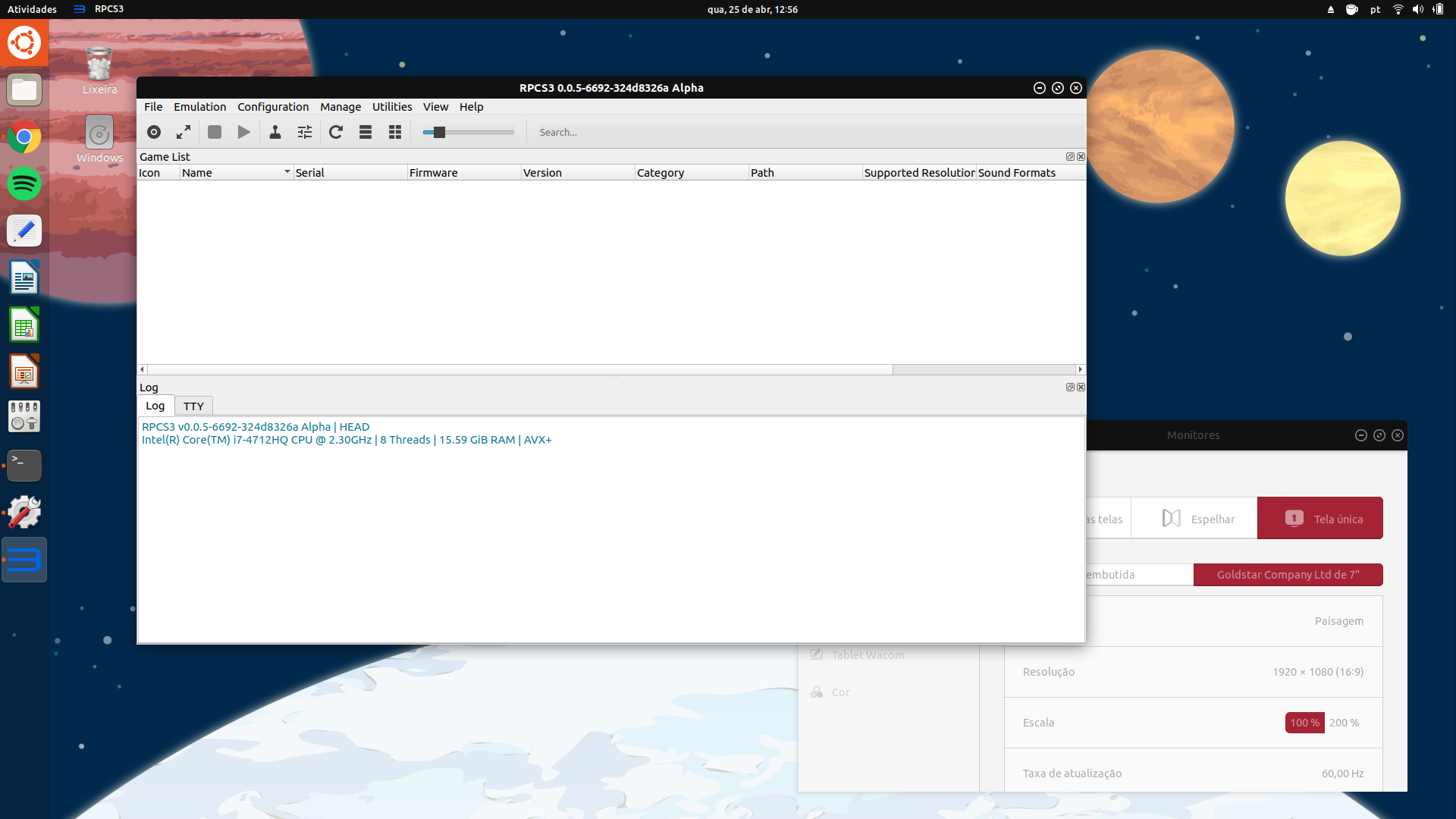Open the Emulation menu
Image resolution: width=1456 pixels, height=819 pixels.
click(199, 107)
